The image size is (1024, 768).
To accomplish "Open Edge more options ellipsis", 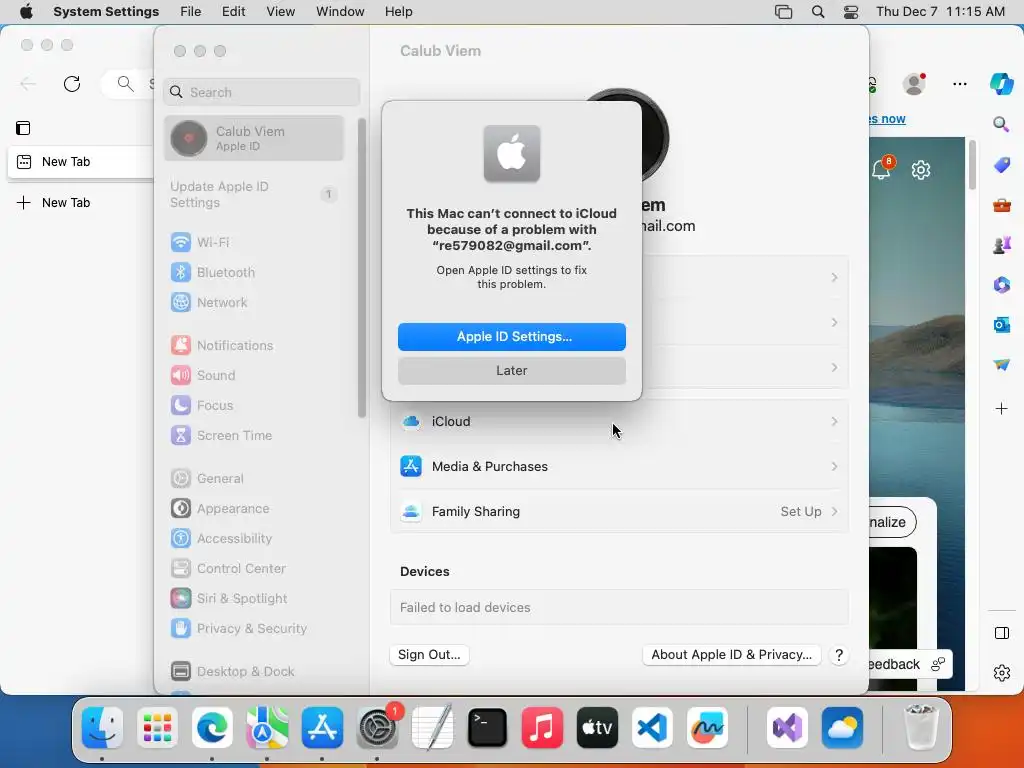I will coord(959,84).
